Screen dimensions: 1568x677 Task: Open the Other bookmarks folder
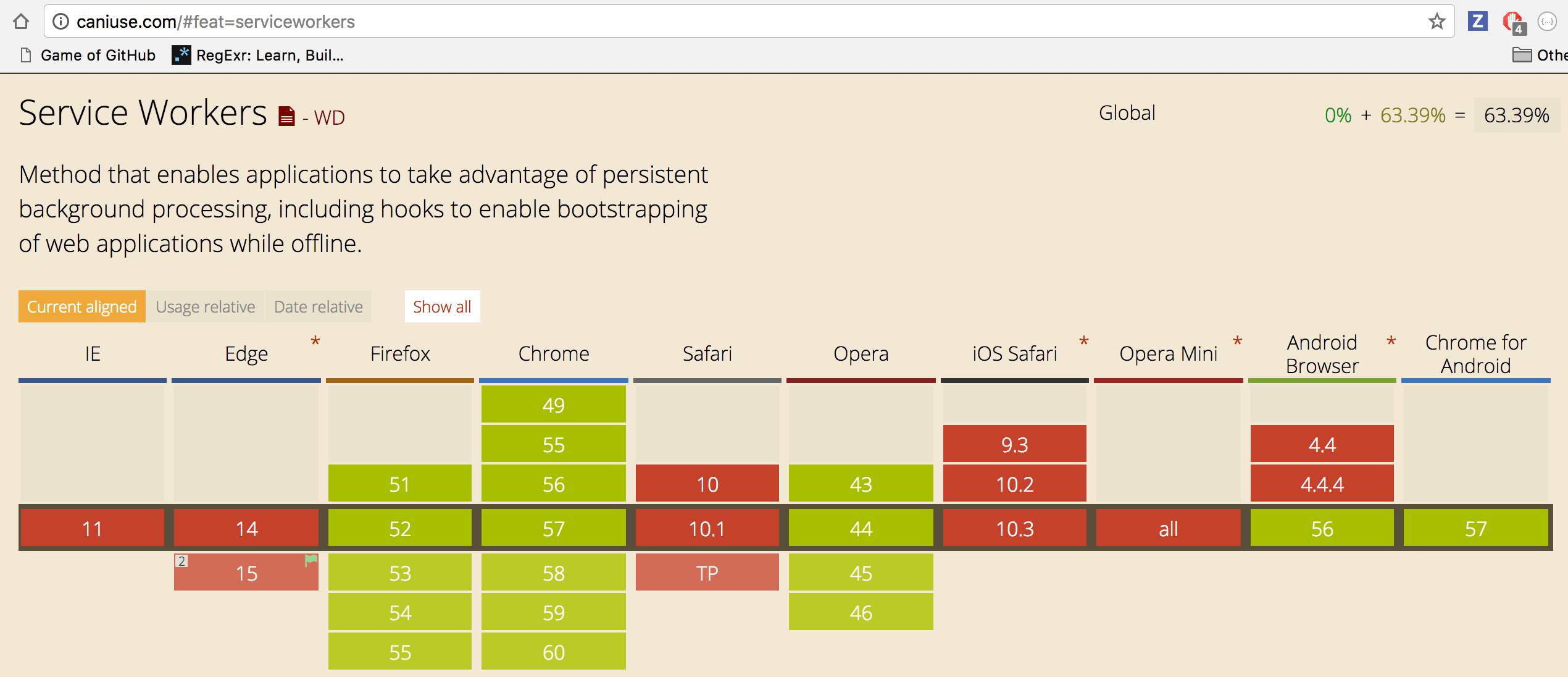tap(1538, 55)
